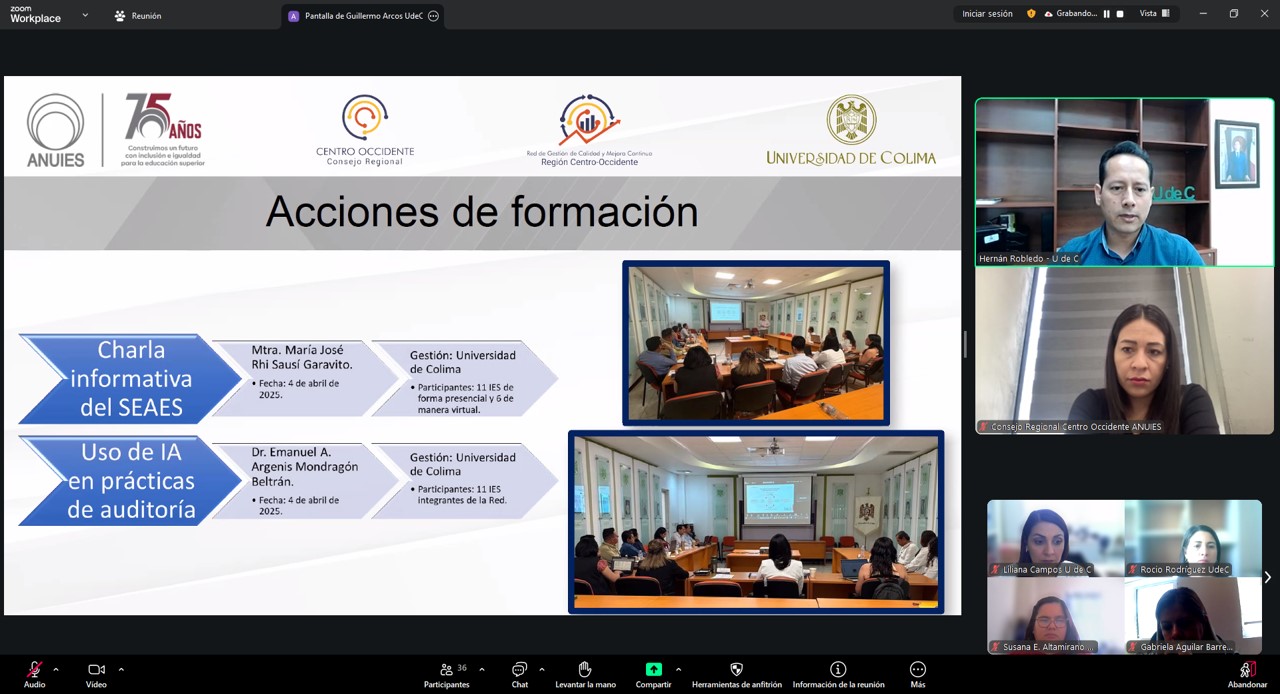
Task: Open the Chat panel
Action: 519,670
